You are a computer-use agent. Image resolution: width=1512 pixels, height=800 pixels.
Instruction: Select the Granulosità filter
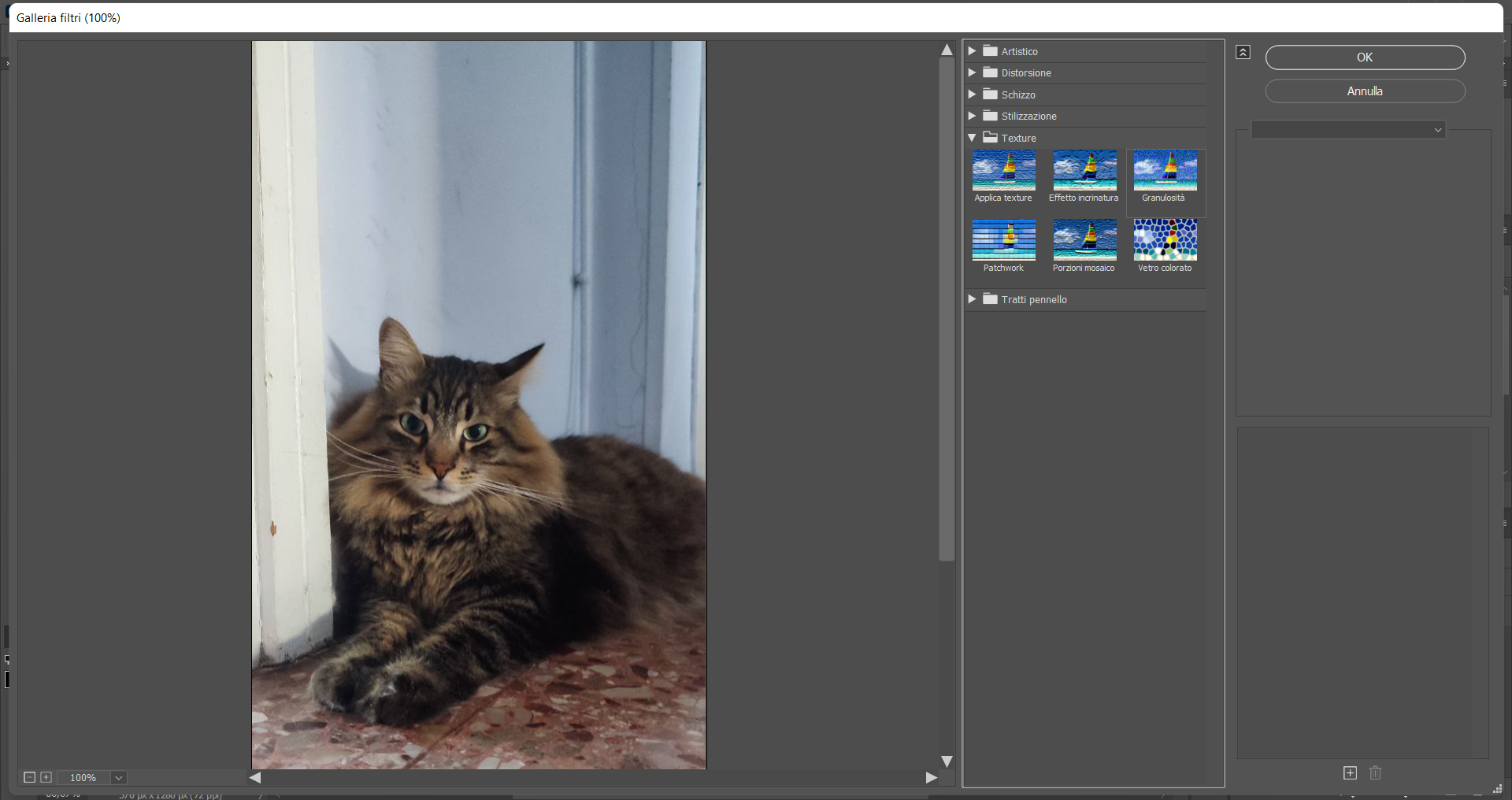tap(1165, 170)
